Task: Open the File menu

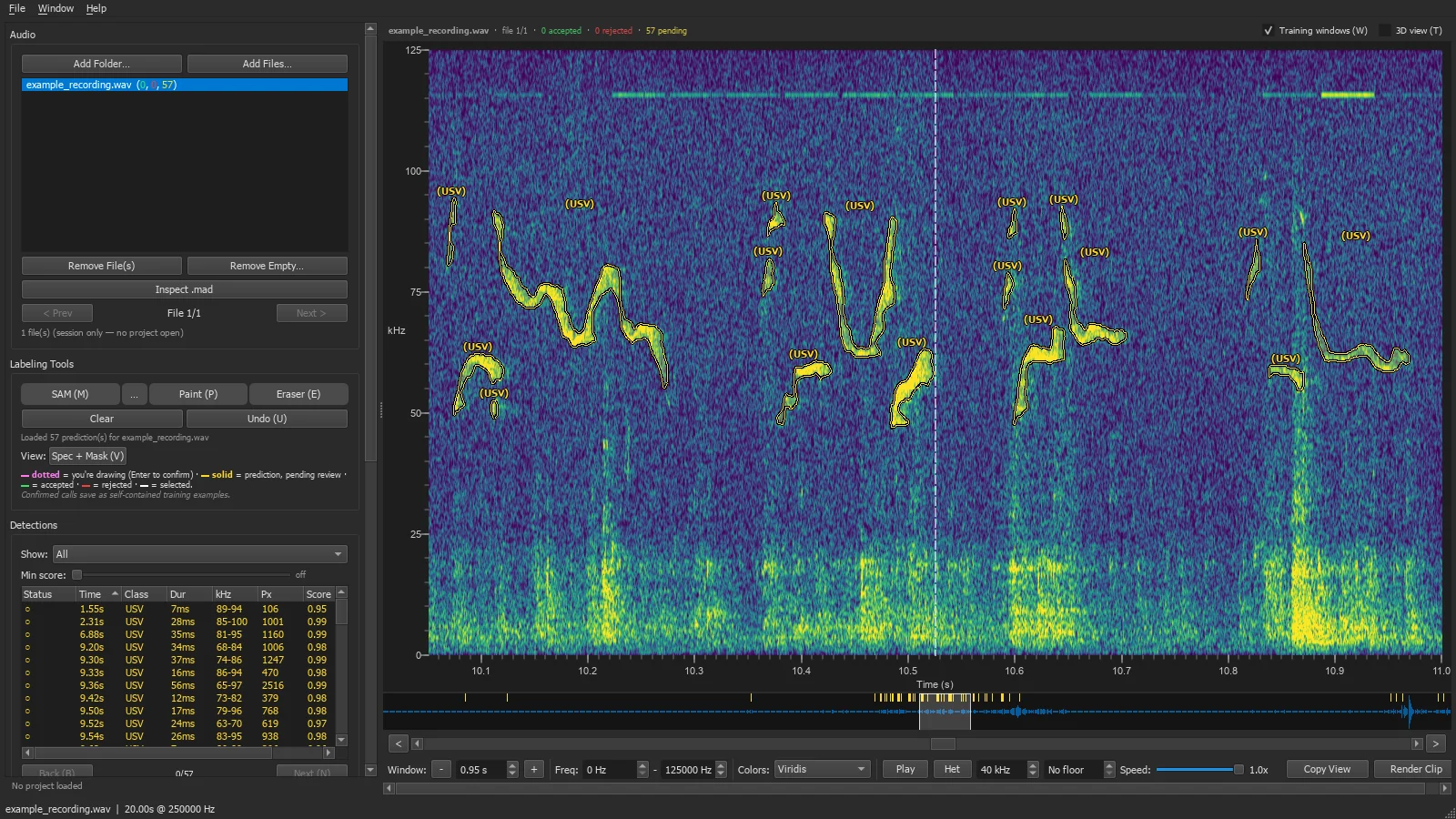Action: [17, 8]
